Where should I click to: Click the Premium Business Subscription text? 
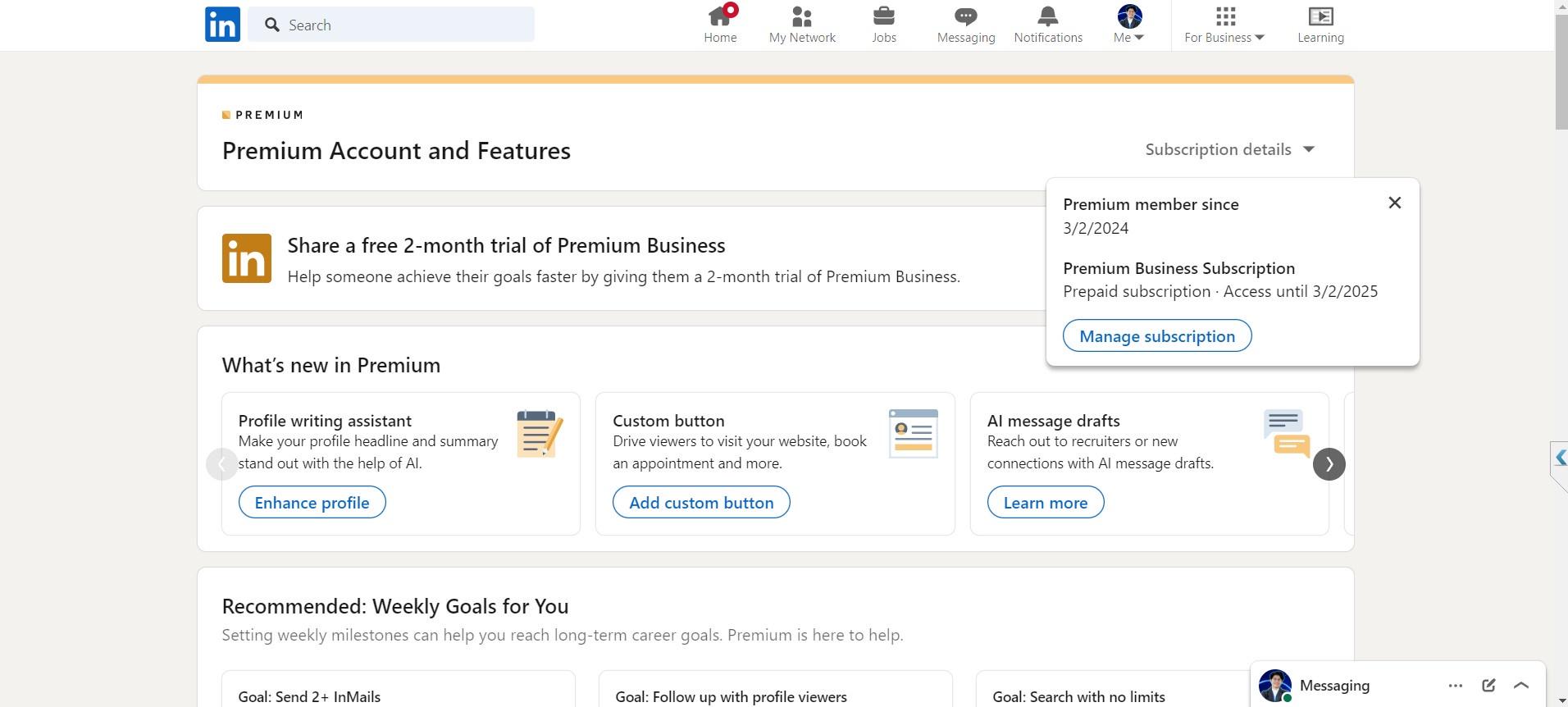pos(1179,268)
